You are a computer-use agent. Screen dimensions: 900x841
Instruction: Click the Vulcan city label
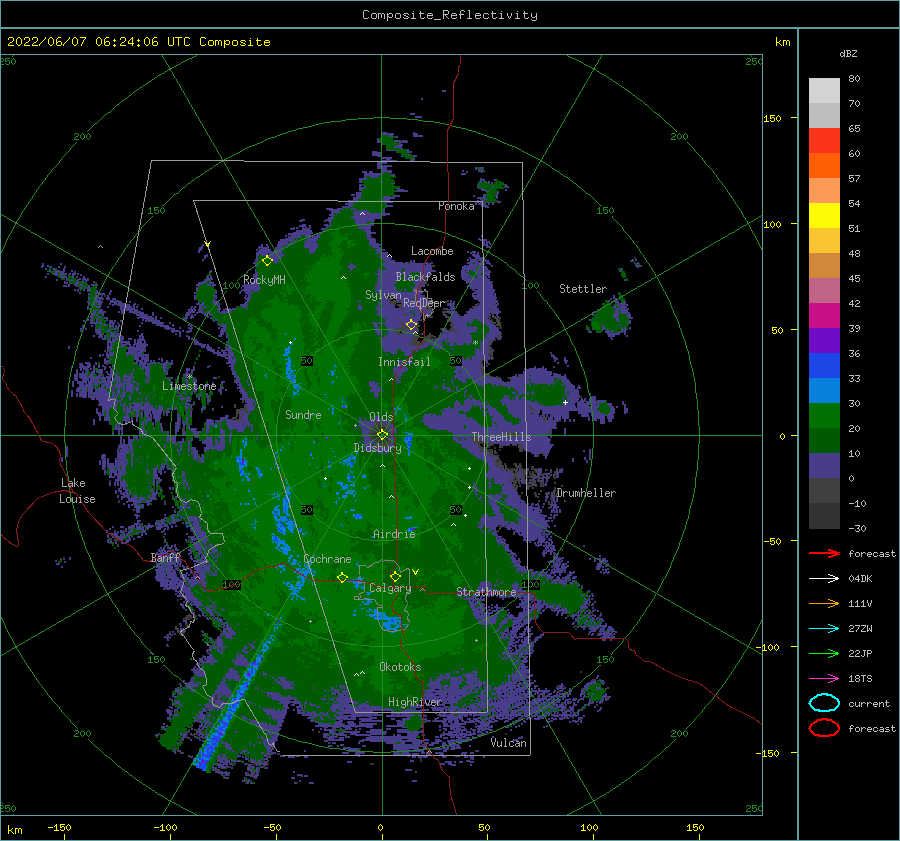point(508,743)
